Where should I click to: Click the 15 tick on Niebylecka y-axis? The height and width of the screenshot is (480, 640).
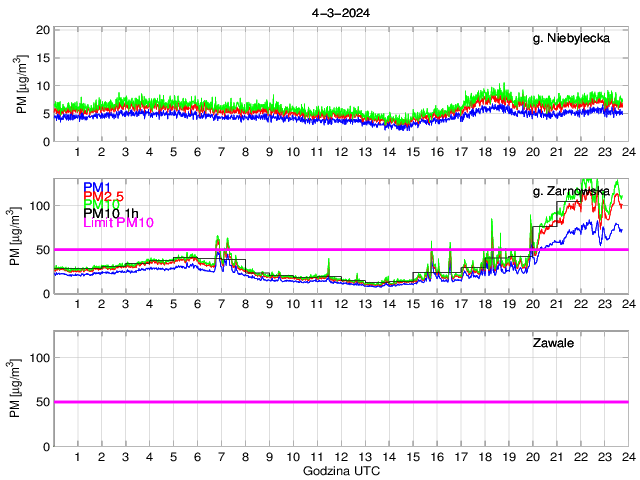pyautogui.click(x=43, y=58)
